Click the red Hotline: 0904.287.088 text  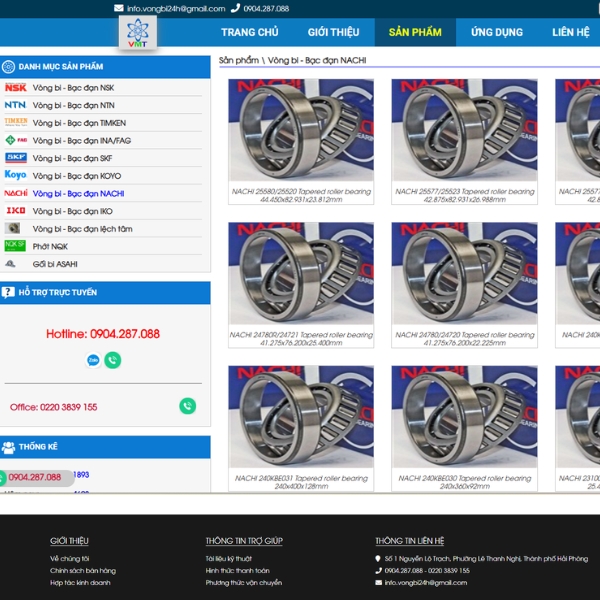click(x=103, y=334)
